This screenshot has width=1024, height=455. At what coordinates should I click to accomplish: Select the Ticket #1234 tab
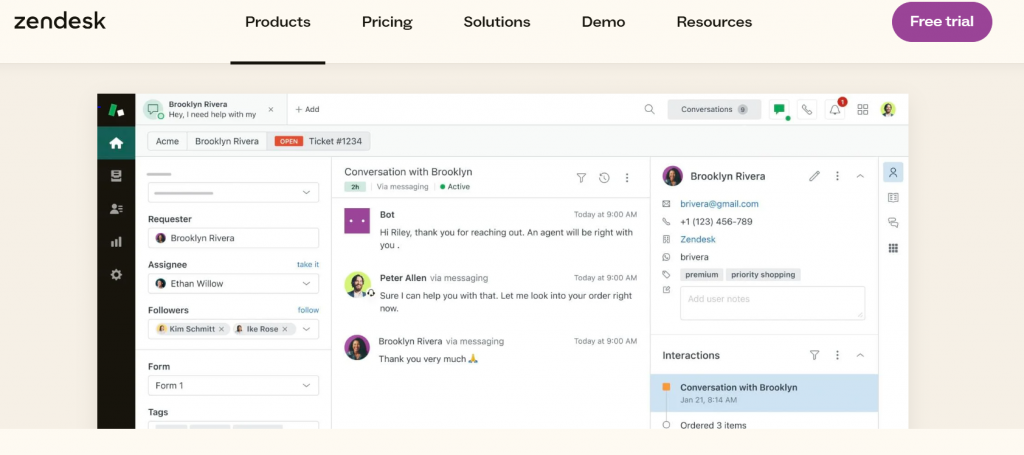tap(319, 141)
